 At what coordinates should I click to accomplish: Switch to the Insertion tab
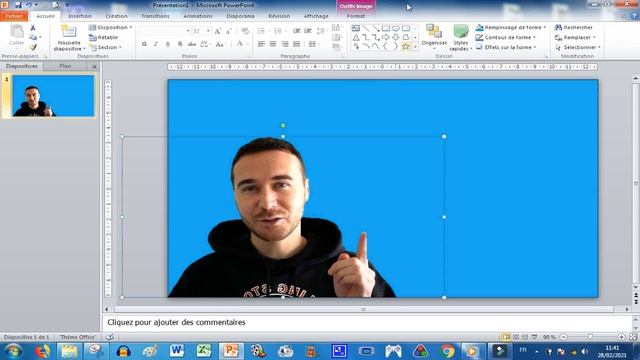coord(80,16)
